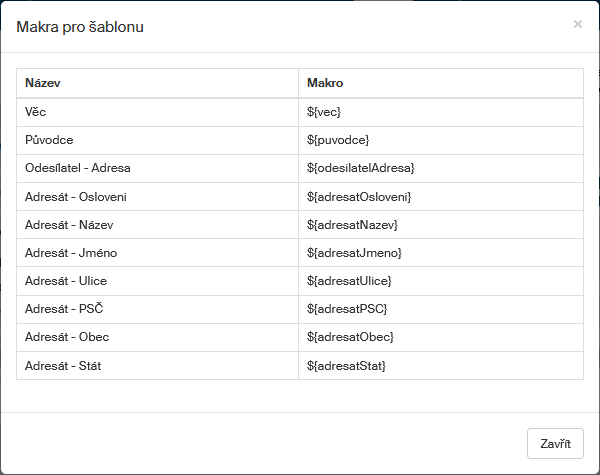This screenshot has height=475, width=600.
Task: Click the ${adresatStat} macro cell
Action: [x=346, y=366]
